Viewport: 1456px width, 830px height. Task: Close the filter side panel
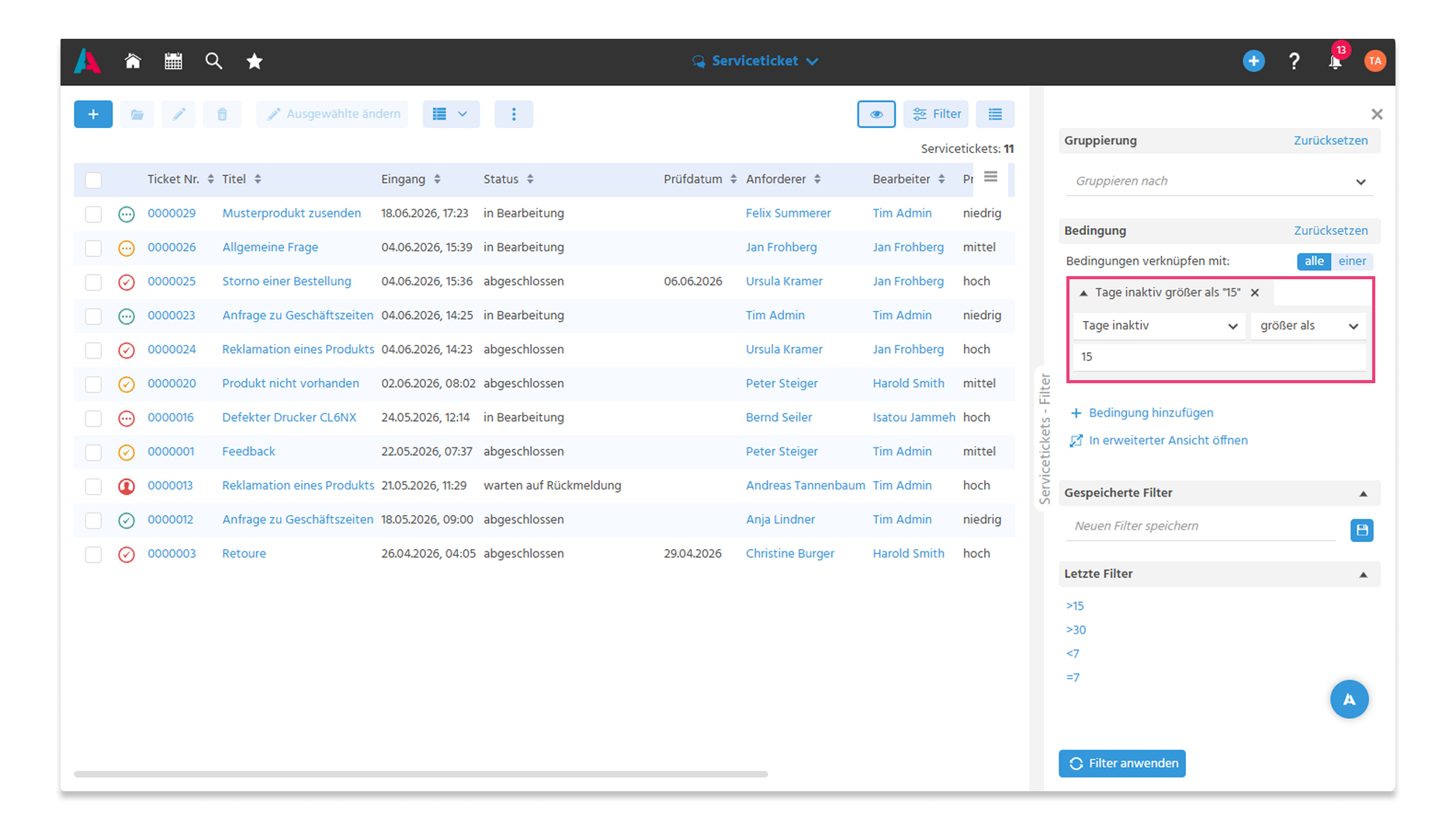pyautogui.click(x=1377, y=115)
